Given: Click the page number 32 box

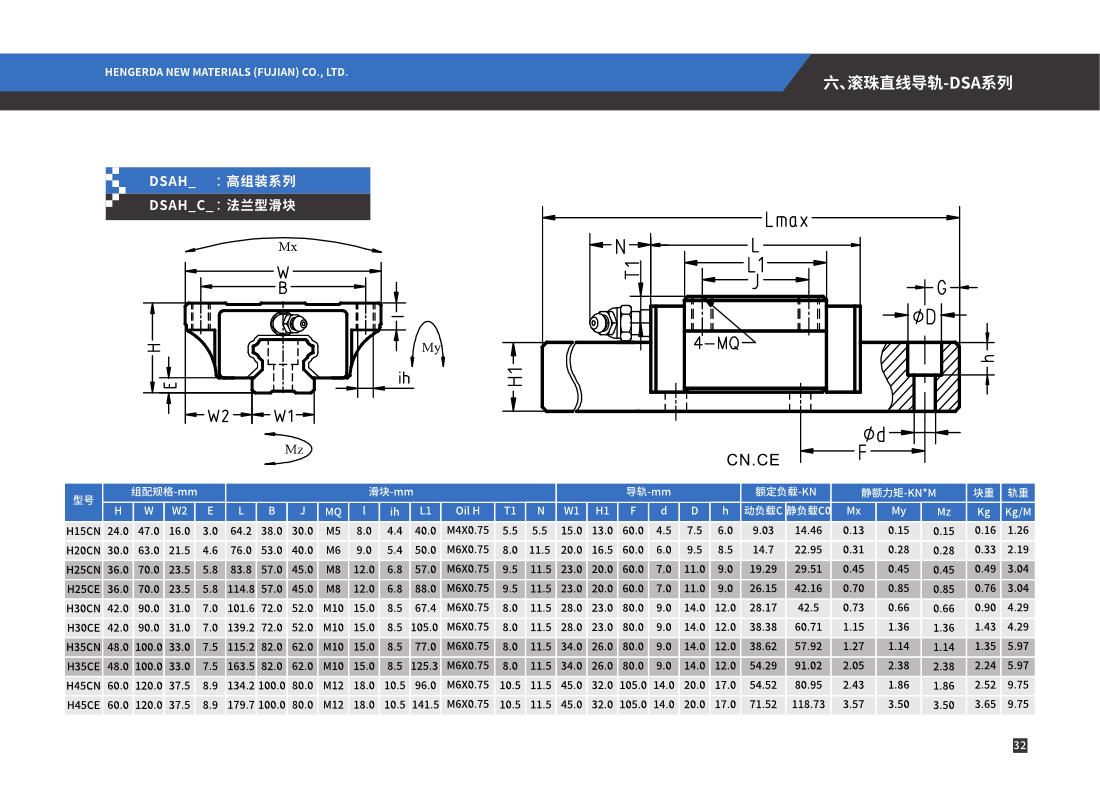Looking at the screenshot, I should pos(1020,746).
